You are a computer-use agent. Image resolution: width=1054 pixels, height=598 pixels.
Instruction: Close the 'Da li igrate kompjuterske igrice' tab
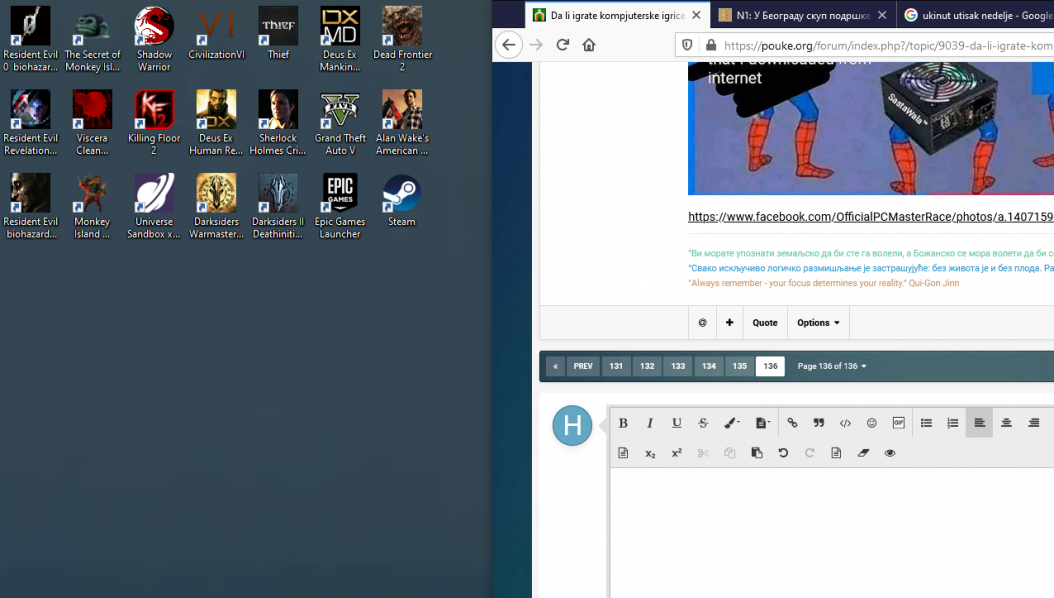[x=696, y=15]
